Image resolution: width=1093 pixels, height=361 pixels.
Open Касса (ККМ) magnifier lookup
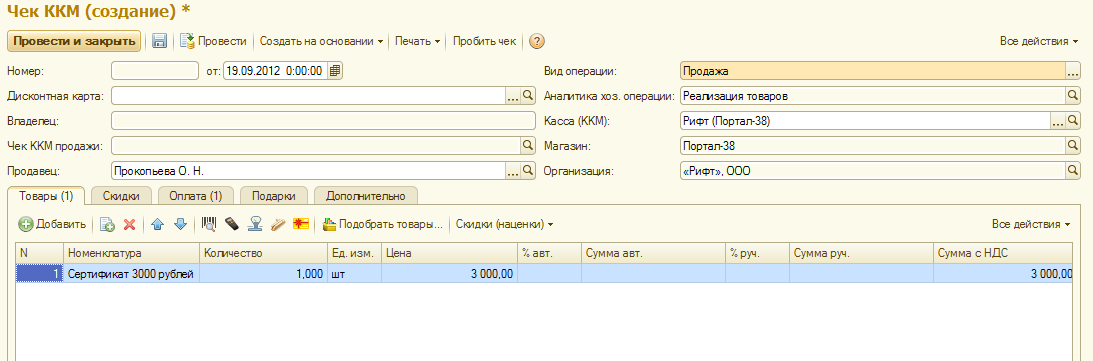(1073, 121)
